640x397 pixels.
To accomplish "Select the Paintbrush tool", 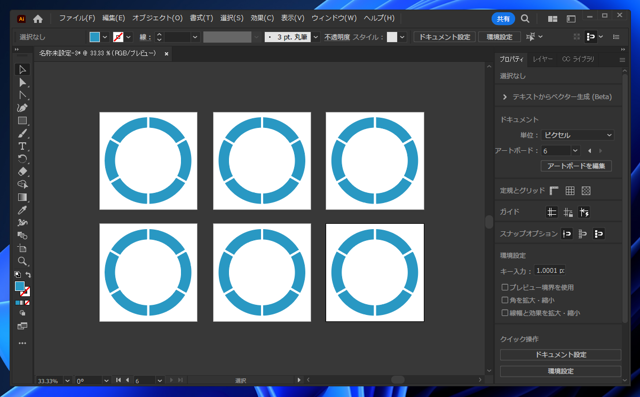I will pos(22,133).
